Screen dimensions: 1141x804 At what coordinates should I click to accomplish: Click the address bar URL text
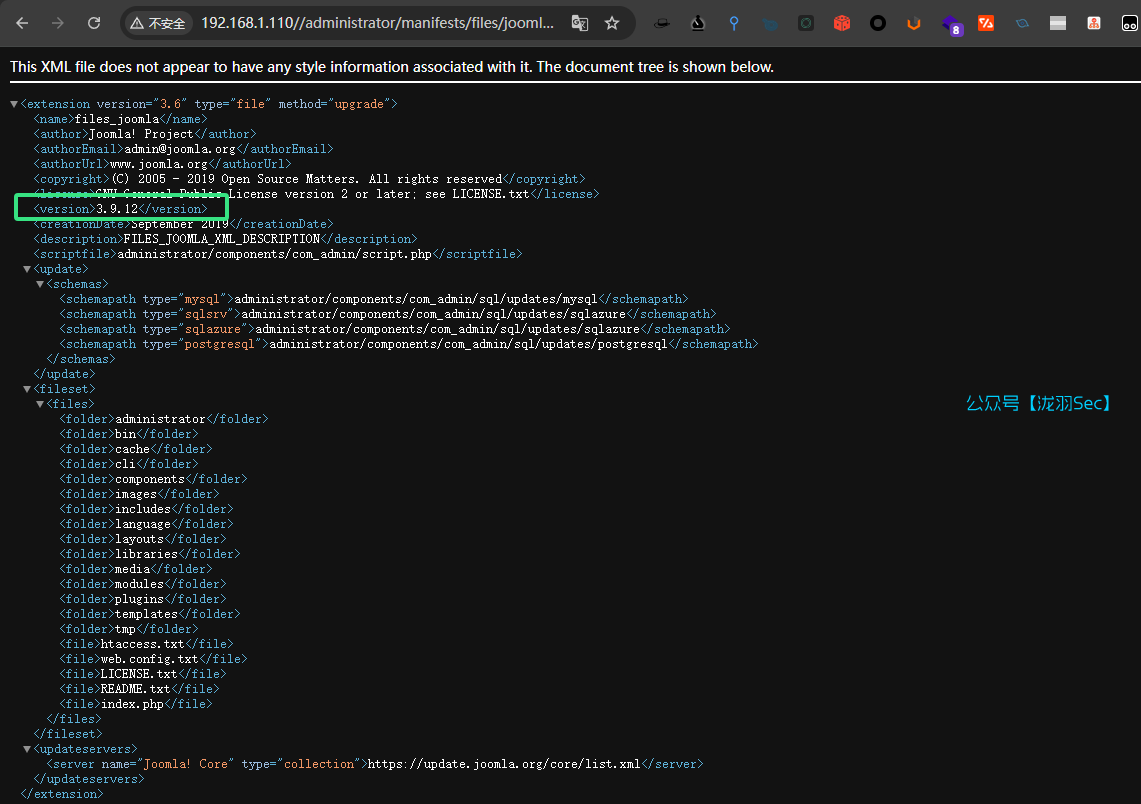coord(377,23)
